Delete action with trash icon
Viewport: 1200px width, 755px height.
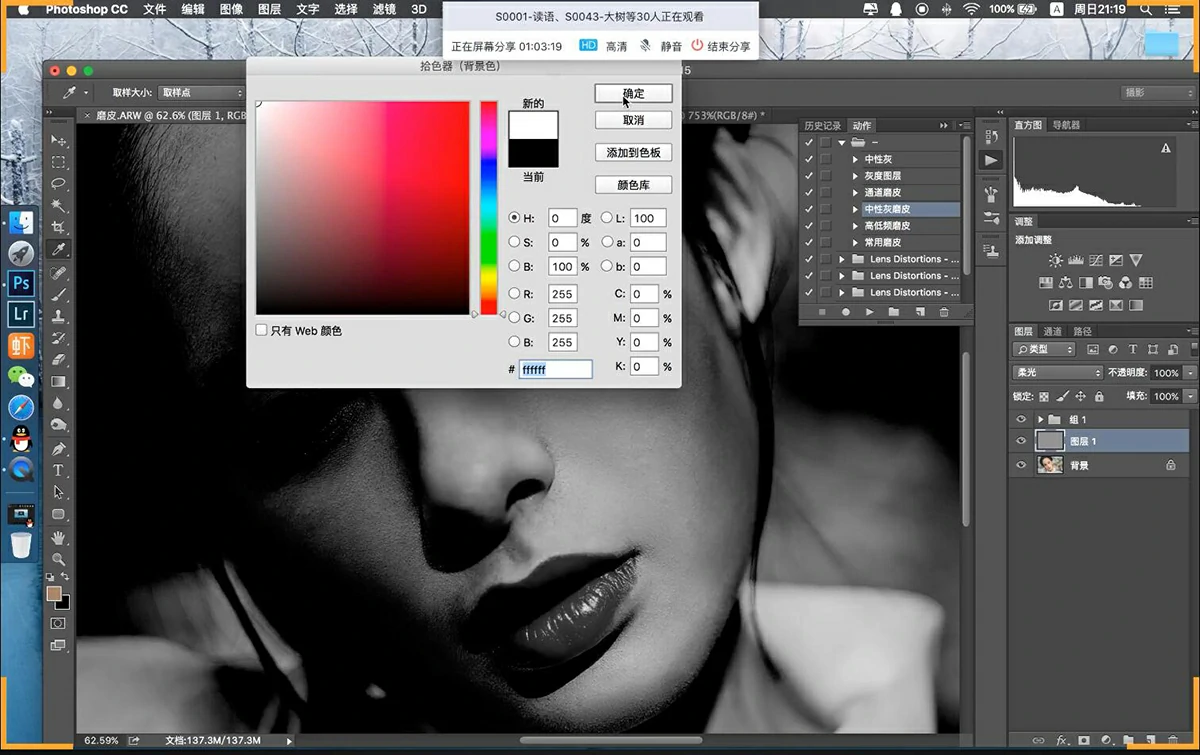(943, 313)
